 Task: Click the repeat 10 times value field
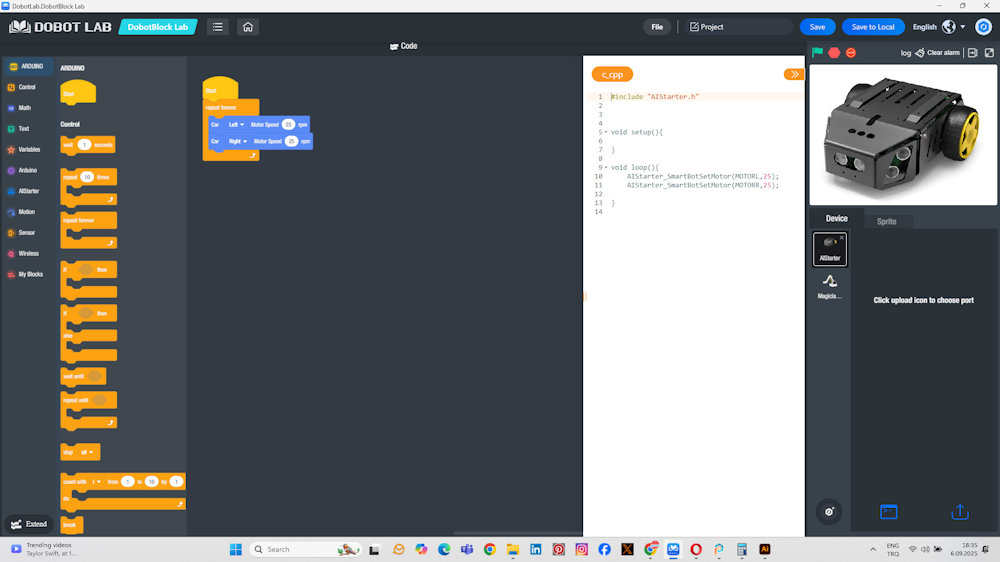coord(87,177)
